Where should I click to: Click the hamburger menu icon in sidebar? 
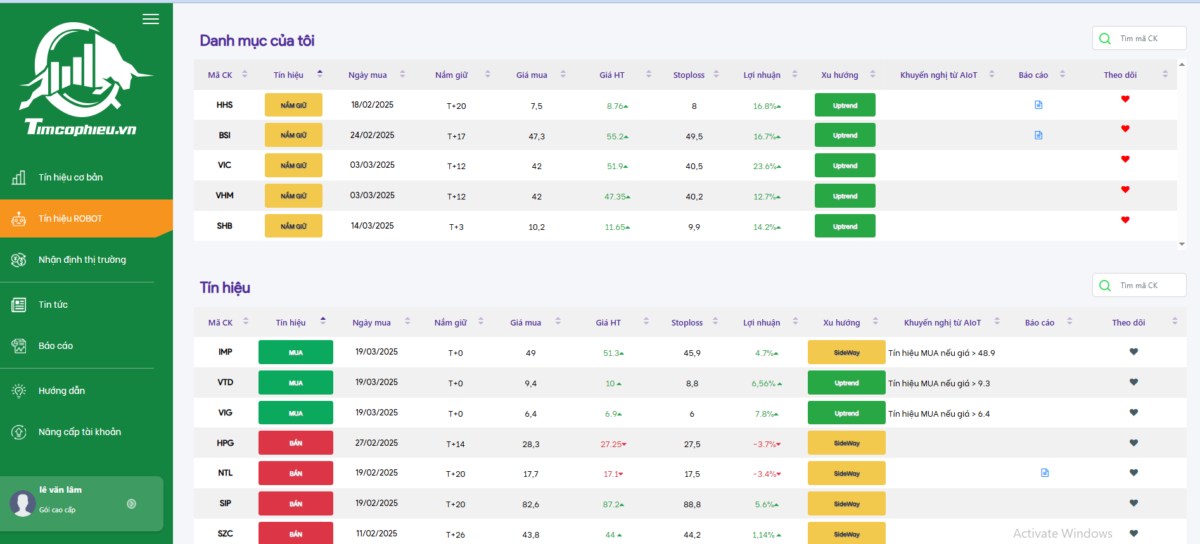pos(151,19)
